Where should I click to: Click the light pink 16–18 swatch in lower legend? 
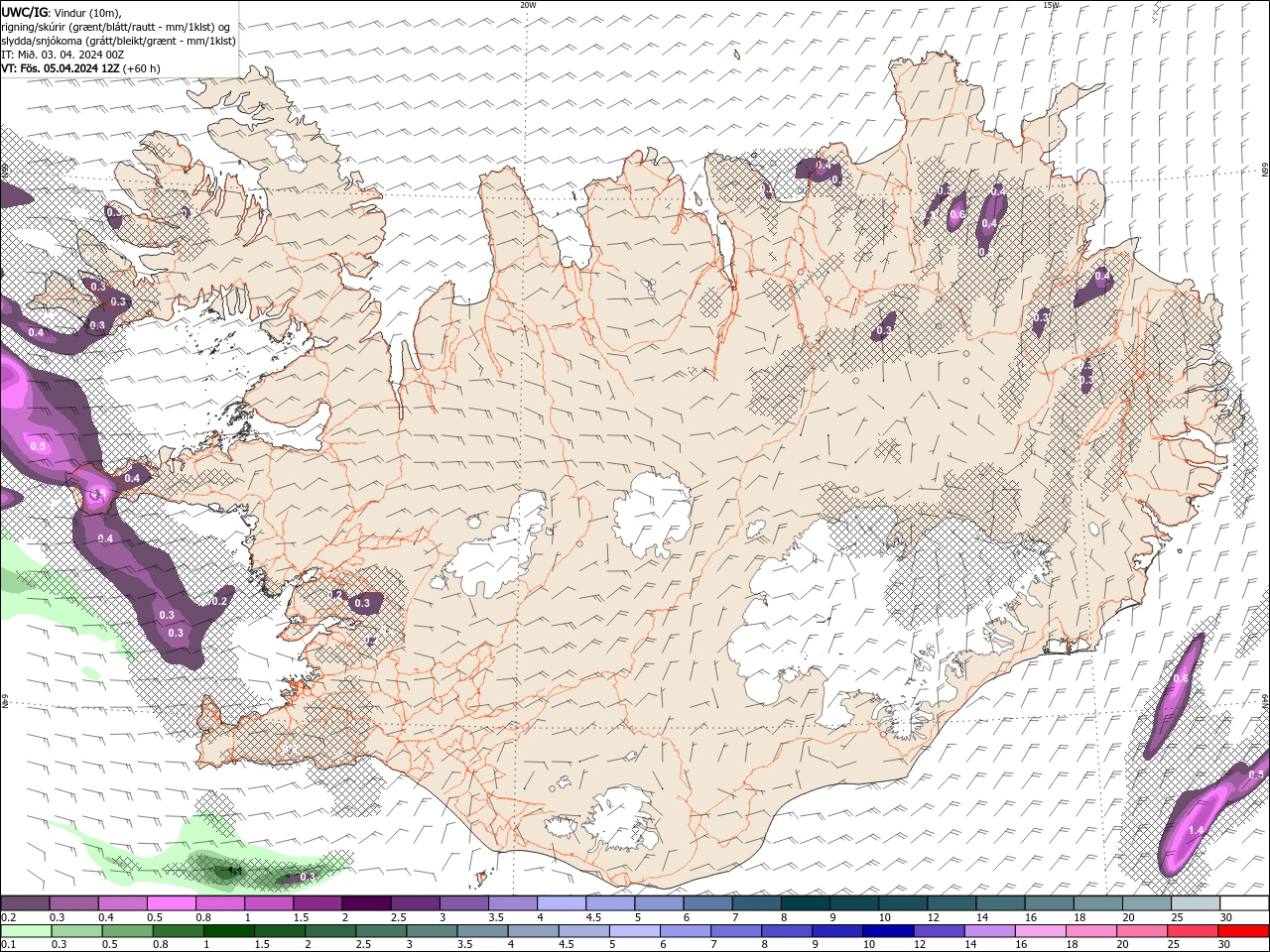coord(1041,931)
